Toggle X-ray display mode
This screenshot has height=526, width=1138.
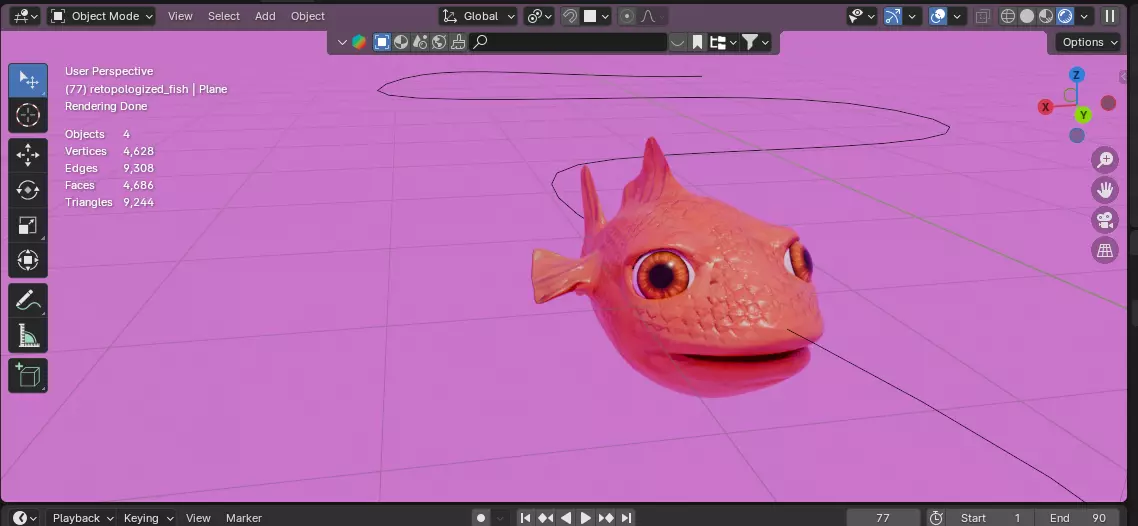click(982, 16)
